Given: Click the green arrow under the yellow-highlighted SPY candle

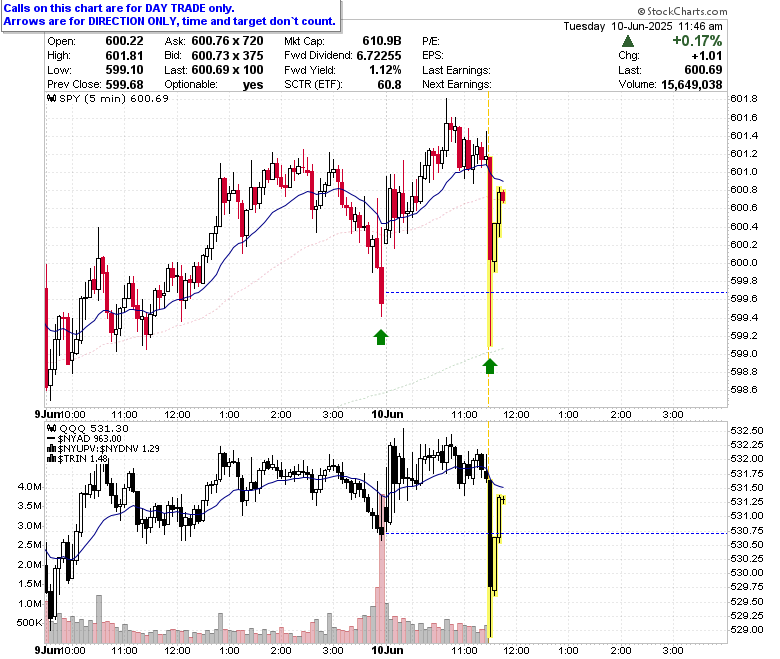Looking at the screenshot, I should [490, 366].
